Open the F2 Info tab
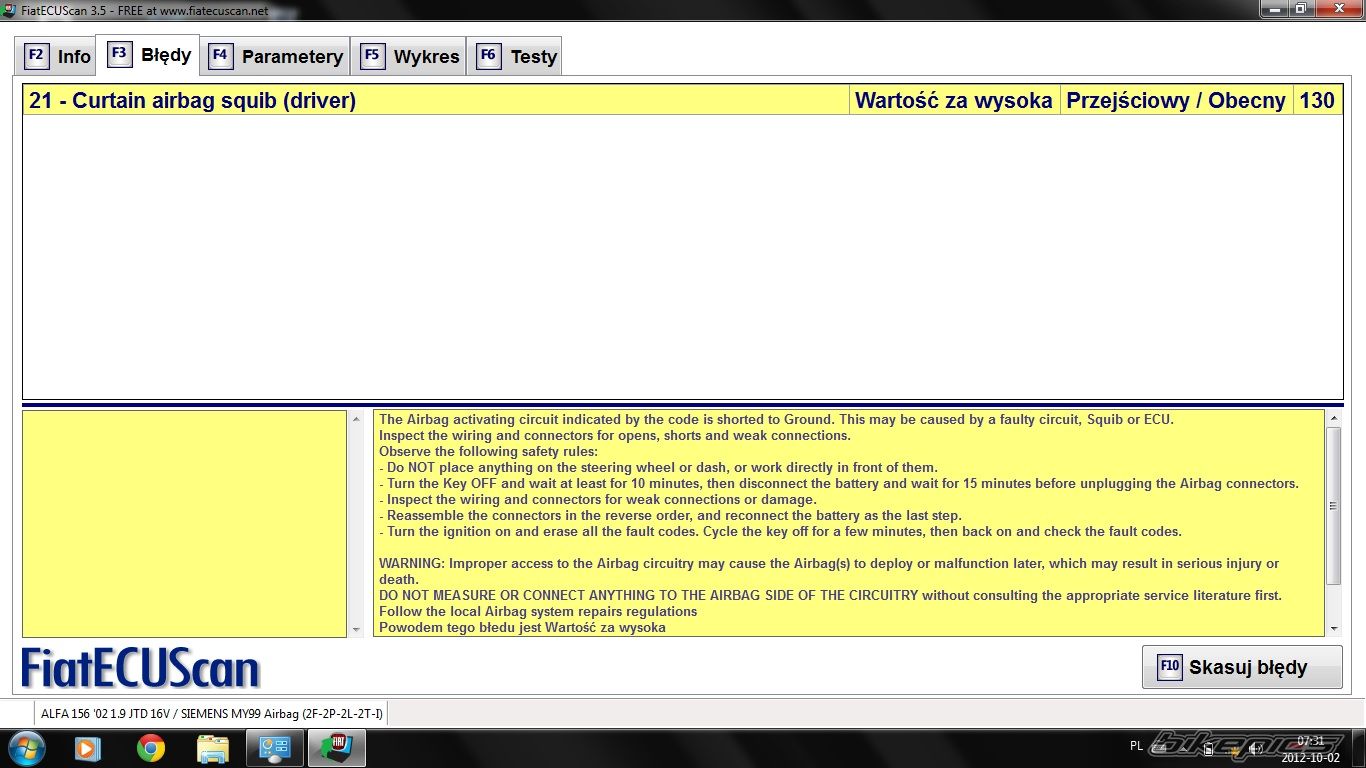Viewport: 1366px width, 768px height. coord(58,56)
